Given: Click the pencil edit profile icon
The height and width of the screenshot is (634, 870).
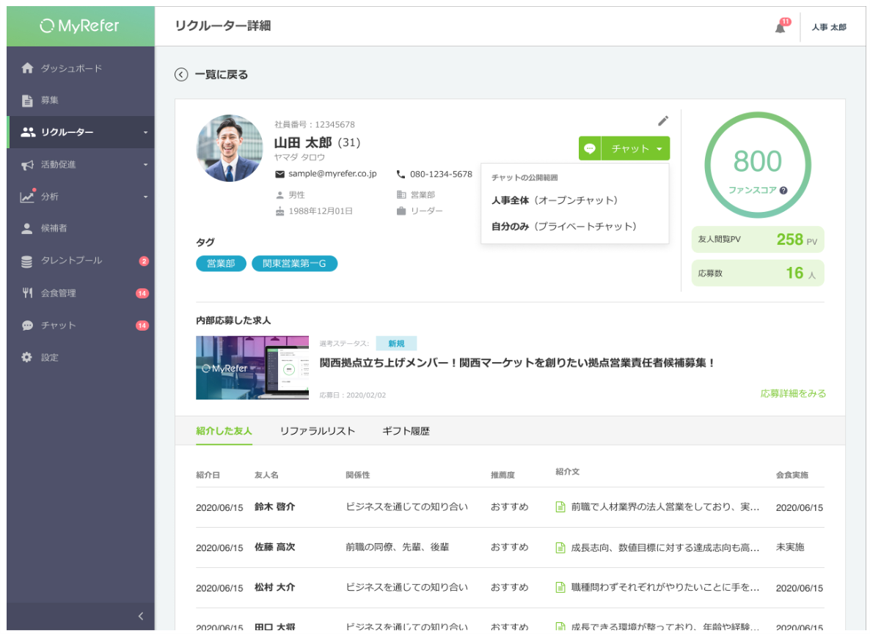Looking at the screenshot, I should click(663, 120).
